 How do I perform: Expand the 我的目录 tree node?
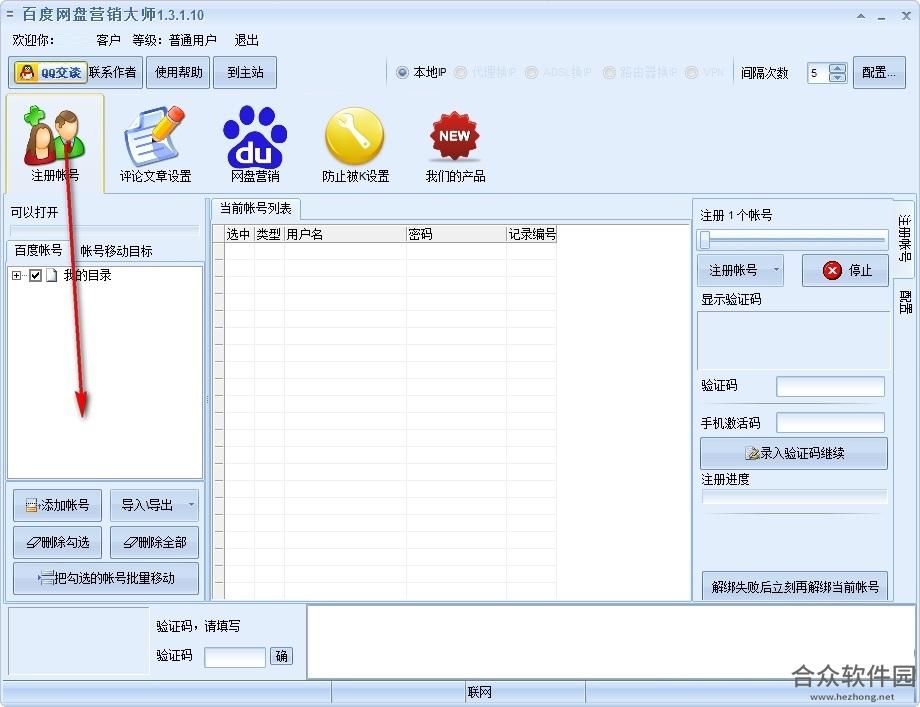[x=16, y=275]
